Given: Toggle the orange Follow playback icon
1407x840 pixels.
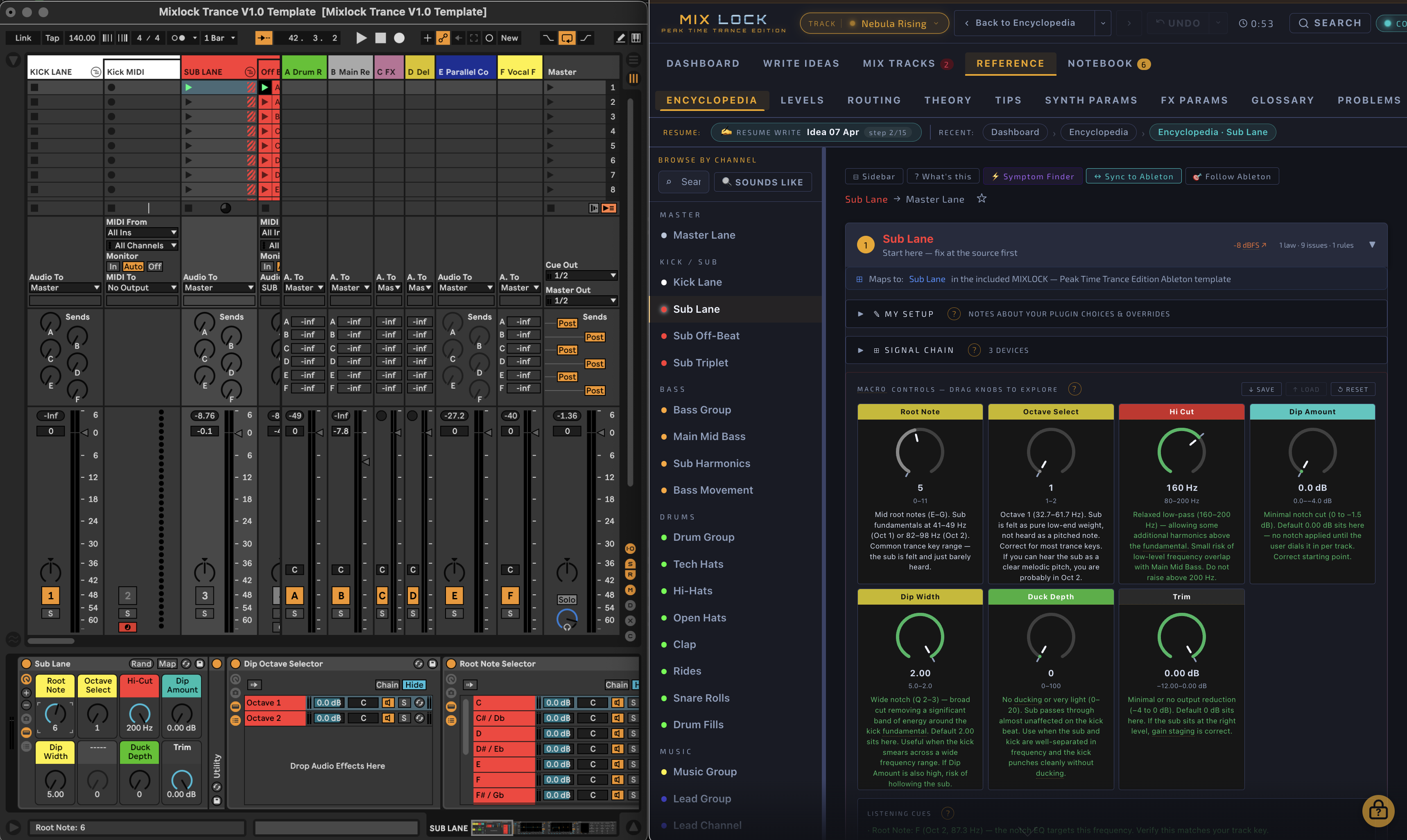Looking at the screenshot, I should click(263, 38).
